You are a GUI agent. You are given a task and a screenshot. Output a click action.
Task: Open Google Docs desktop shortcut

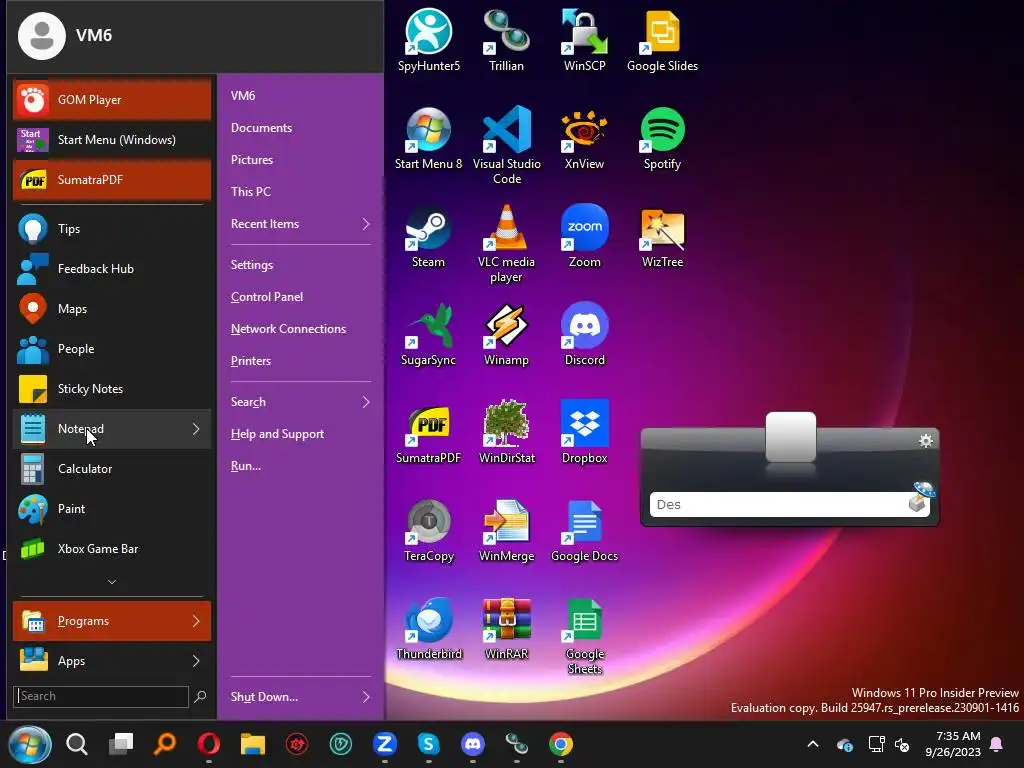[x=584, y=530]
